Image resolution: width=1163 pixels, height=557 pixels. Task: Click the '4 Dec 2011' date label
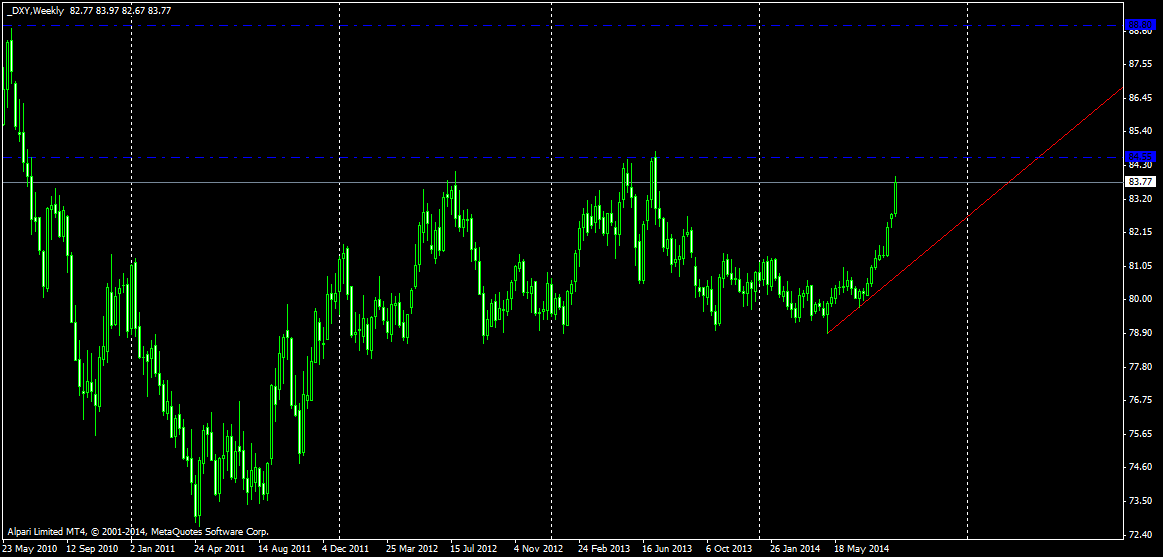click(345, 550)
